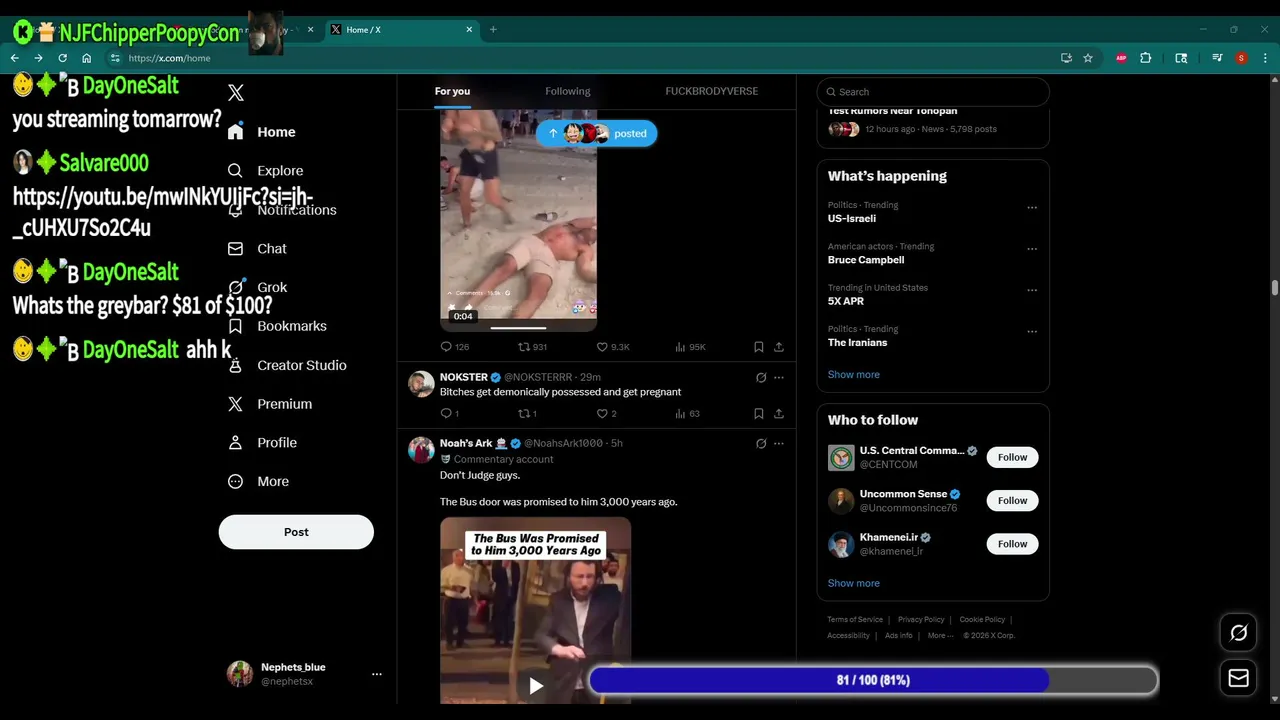The height and width of the screenshot is (720, 1280).
Task: Click Grok icon on NOKSTER post
Action: click(x=761, y=378)
